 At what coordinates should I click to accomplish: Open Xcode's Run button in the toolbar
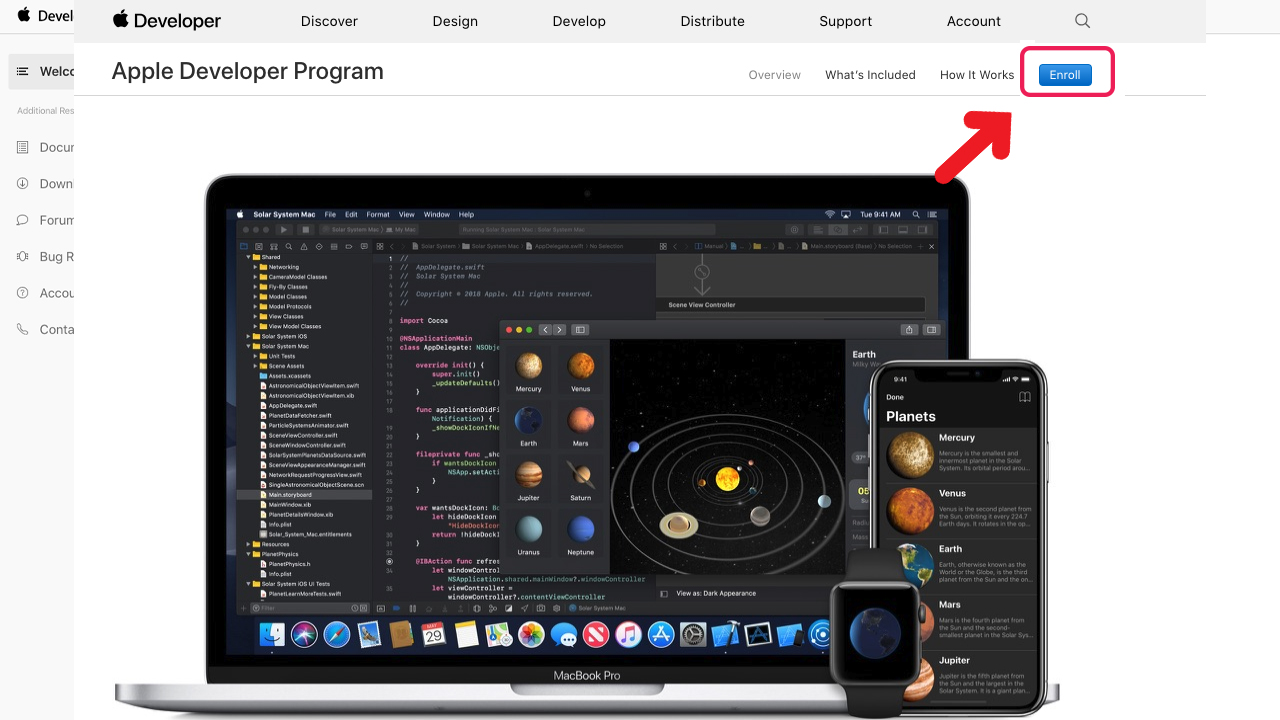[284, 229]
